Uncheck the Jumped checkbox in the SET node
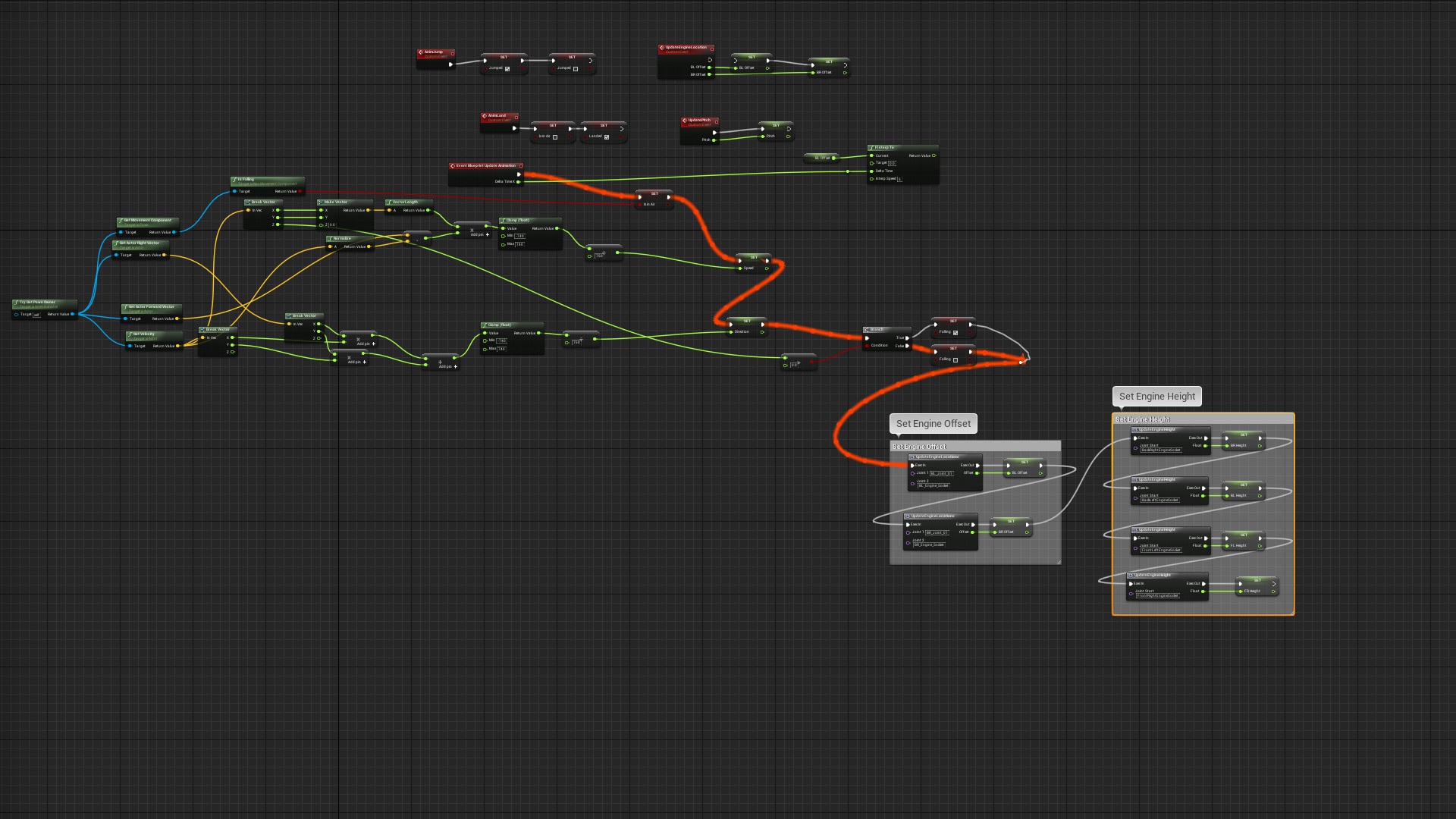Screen dimensions: 1456x819 pos(507,70)
